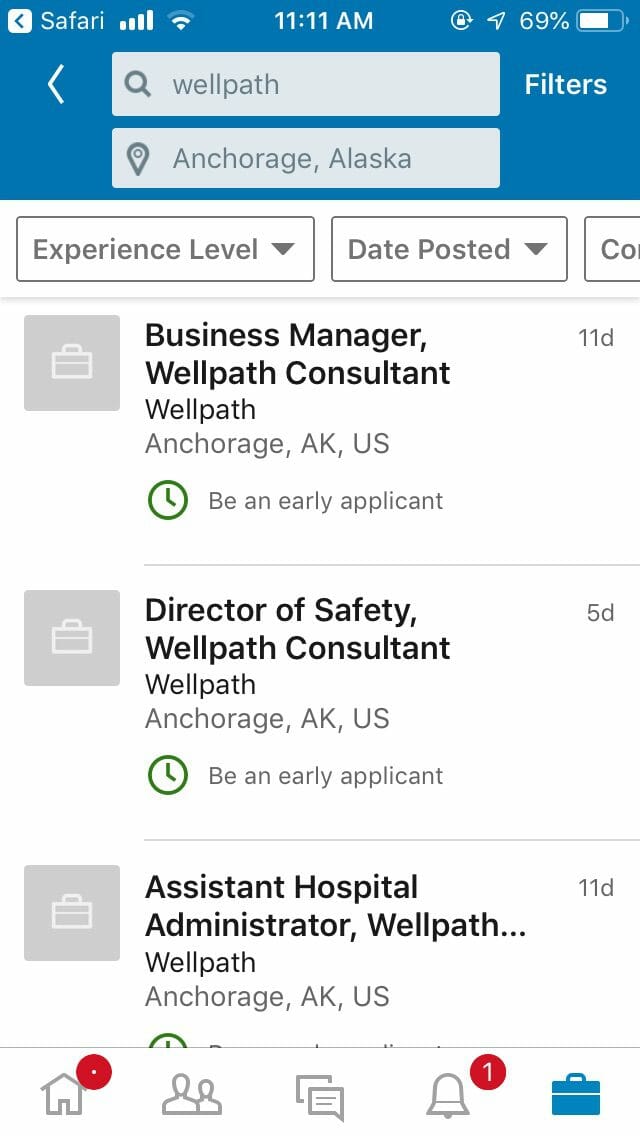This screenshot has height=1136, width=640.
Task: Tap the search magnifier icon
Action: (138, 84)
